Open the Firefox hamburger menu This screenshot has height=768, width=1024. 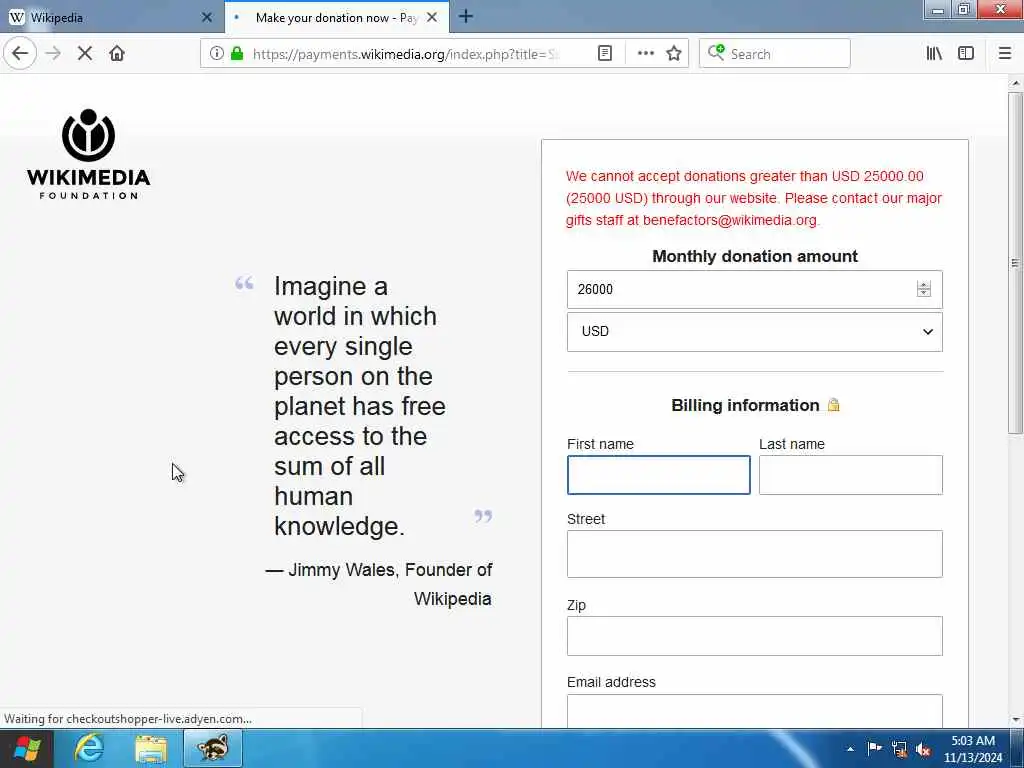(x=1005, y=54)
